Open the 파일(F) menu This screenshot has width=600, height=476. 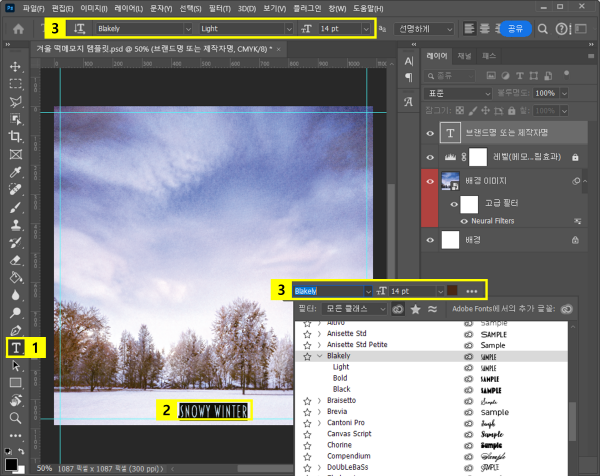coord(34,8)
